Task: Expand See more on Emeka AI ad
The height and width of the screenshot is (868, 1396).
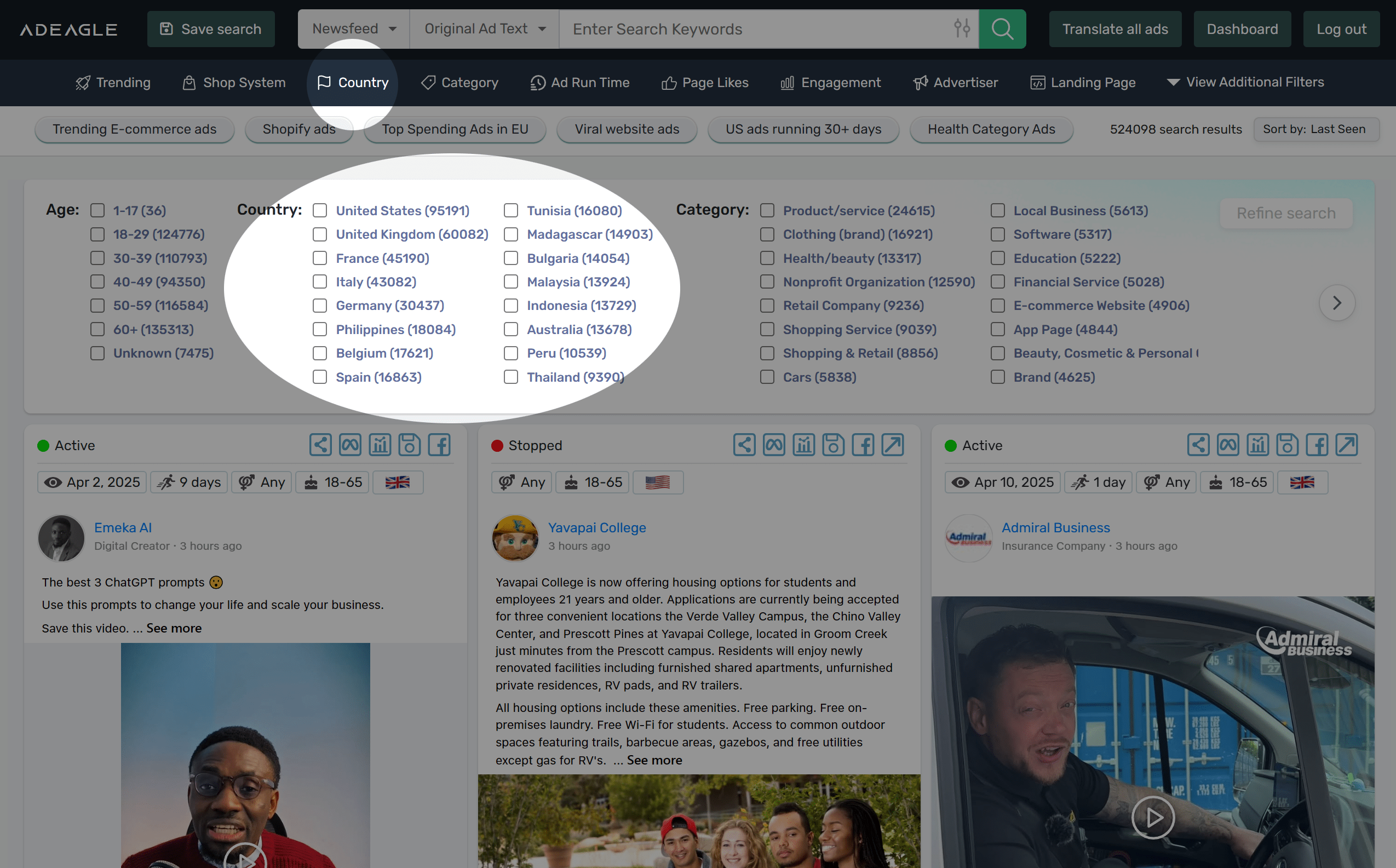Action: pyautogui.click(x=174, y=628)
